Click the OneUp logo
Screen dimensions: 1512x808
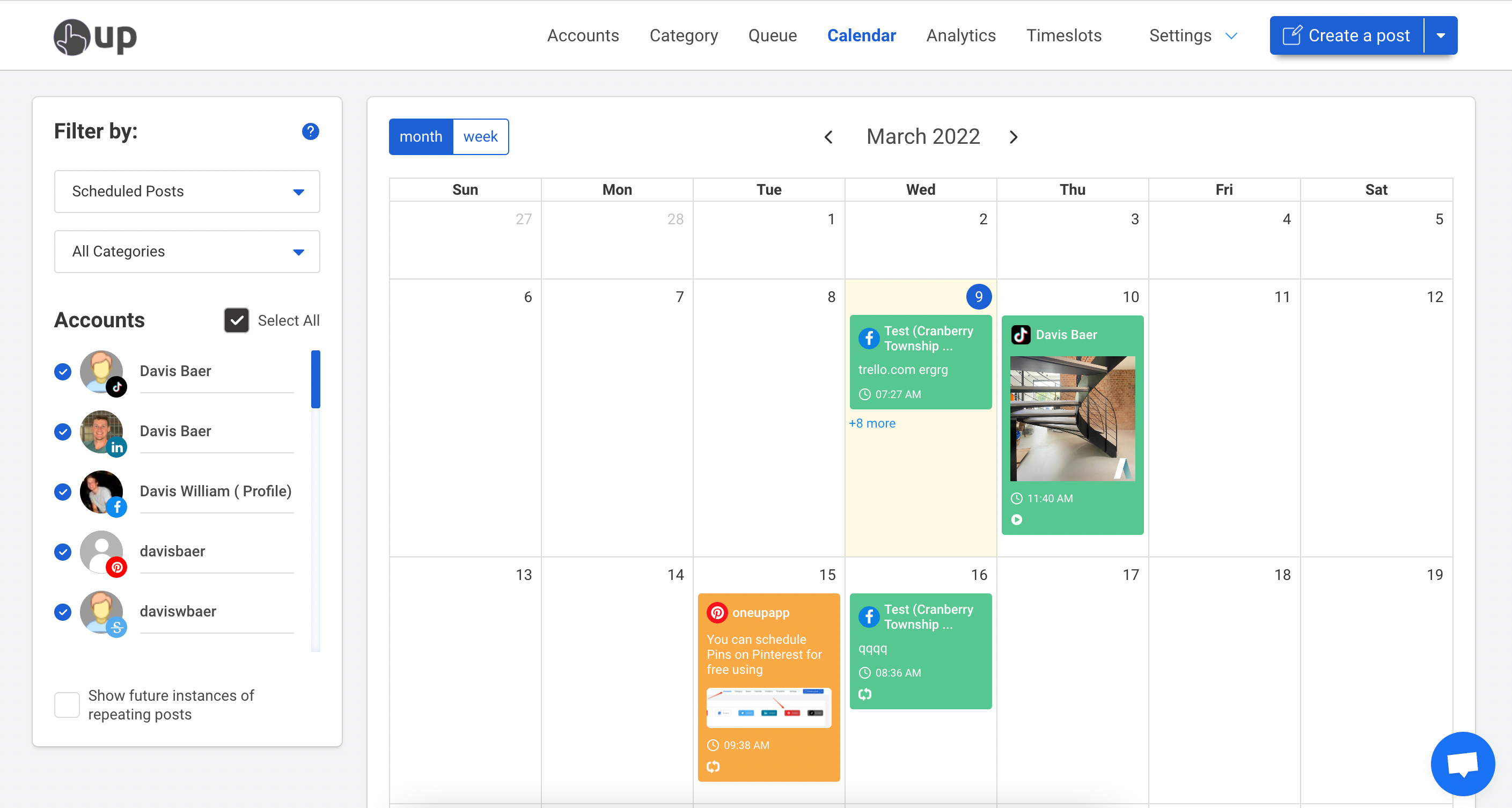95,36
